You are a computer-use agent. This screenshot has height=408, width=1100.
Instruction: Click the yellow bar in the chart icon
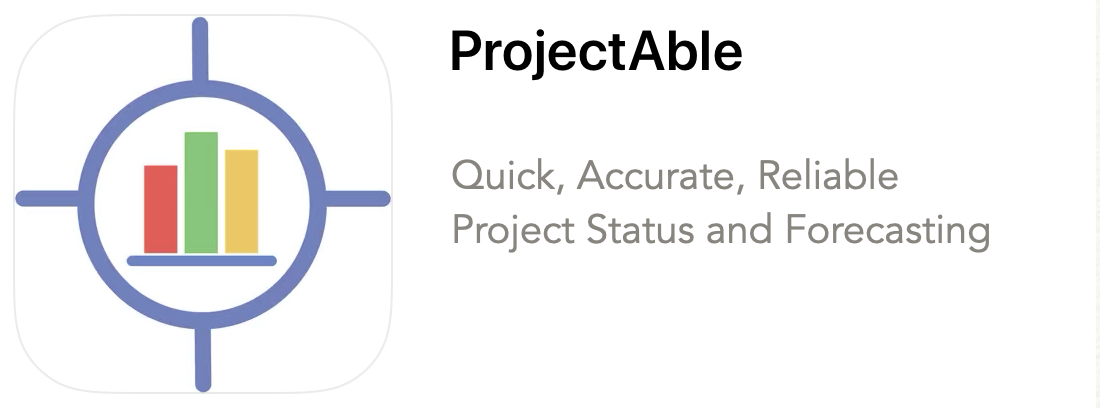(241, 201)
